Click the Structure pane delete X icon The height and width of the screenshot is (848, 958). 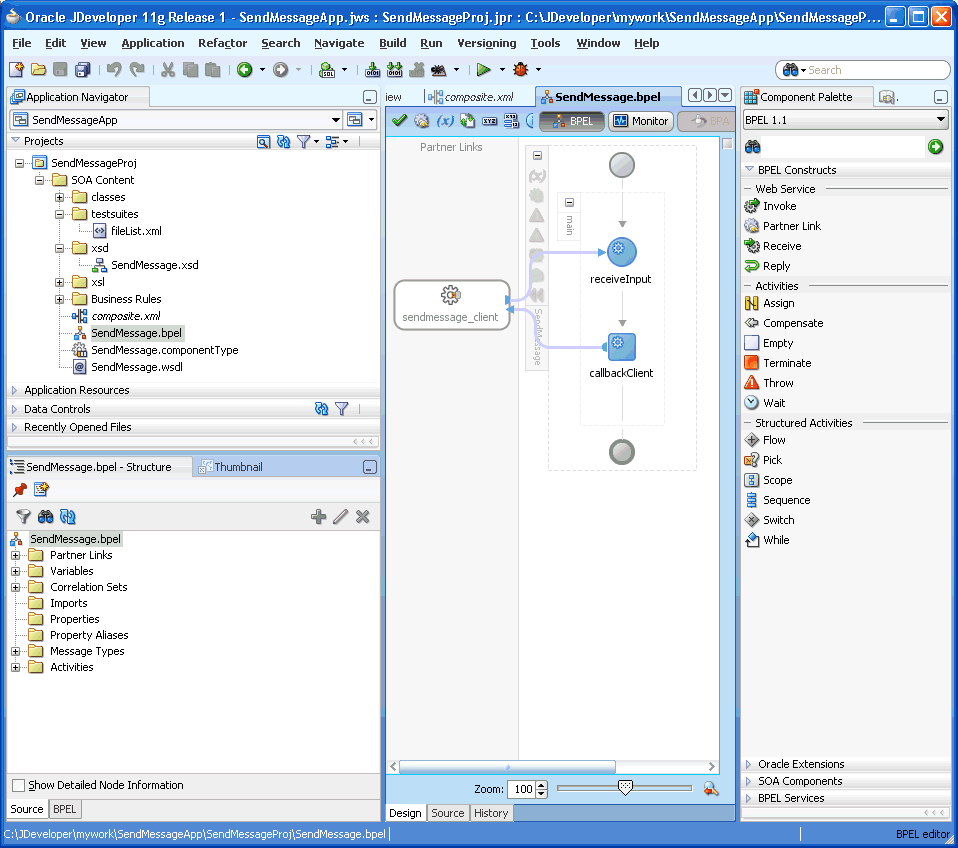point(363,517)
